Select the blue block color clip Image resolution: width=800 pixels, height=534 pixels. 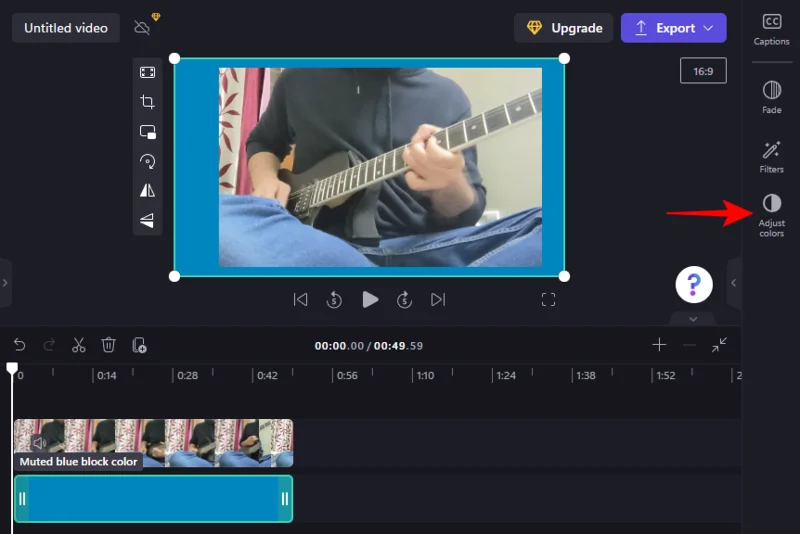pyautogui.click(x=154, y=499)
